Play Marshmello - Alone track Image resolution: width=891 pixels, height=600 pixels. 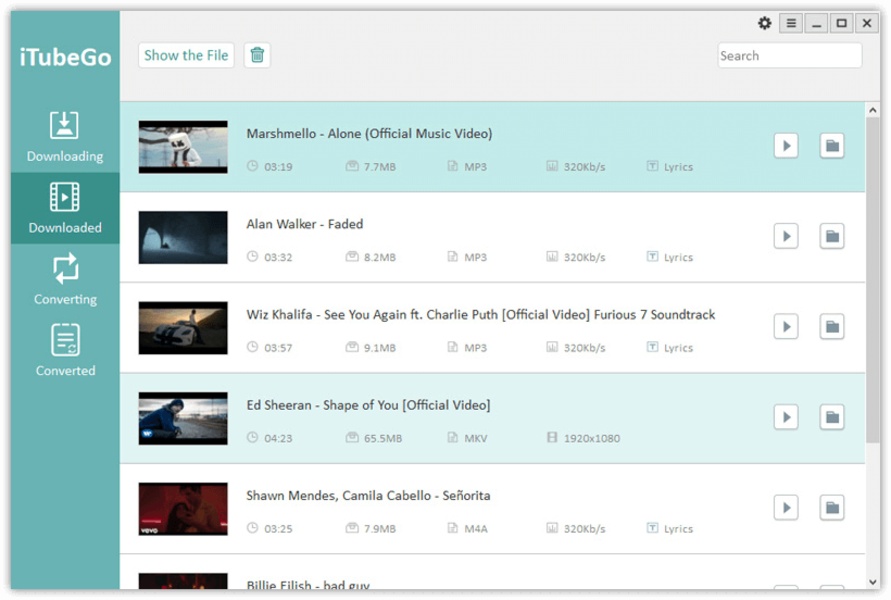(786, 146)
